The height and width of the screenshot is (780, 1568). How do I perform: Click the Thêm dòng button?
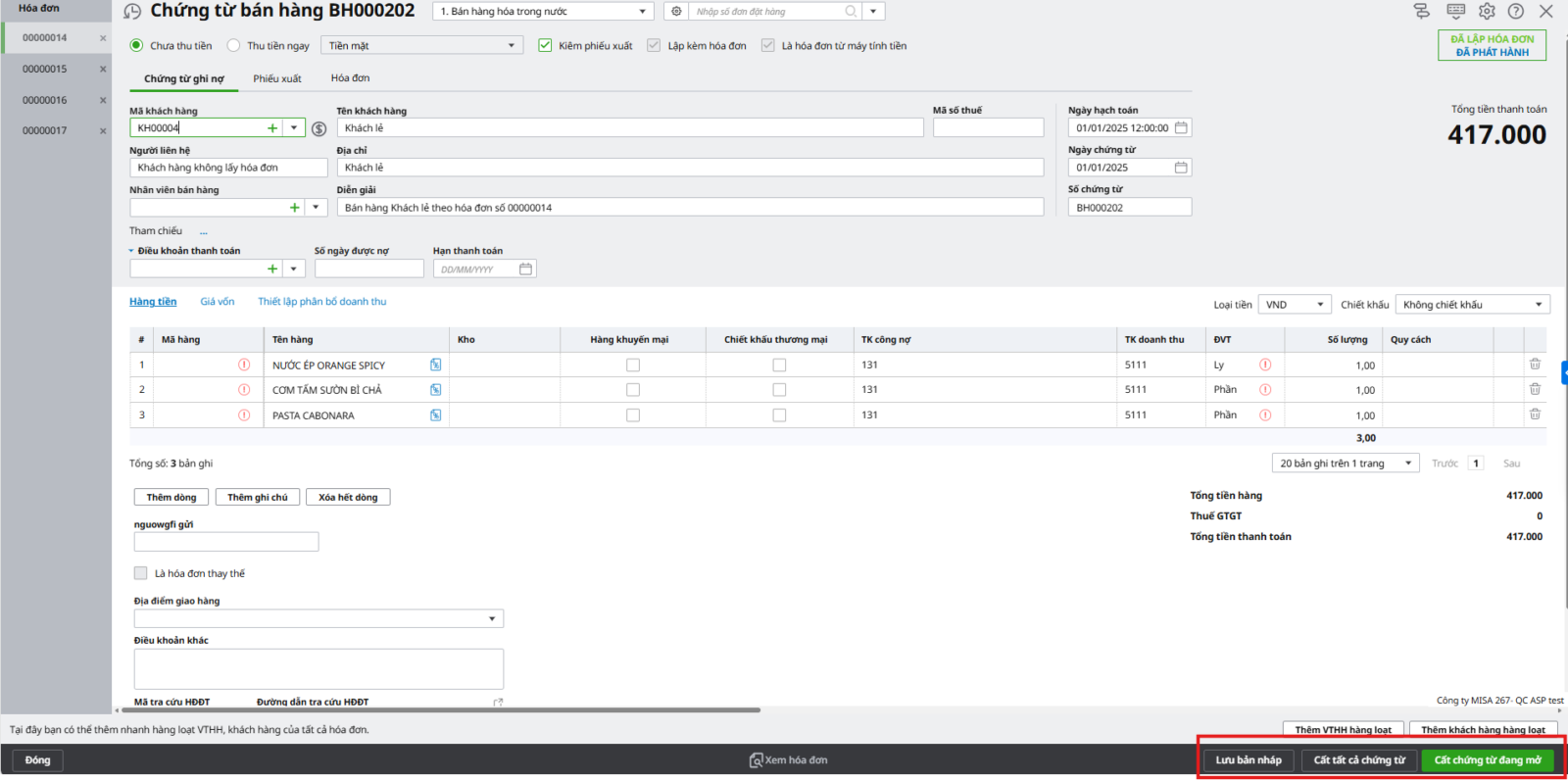171,497
